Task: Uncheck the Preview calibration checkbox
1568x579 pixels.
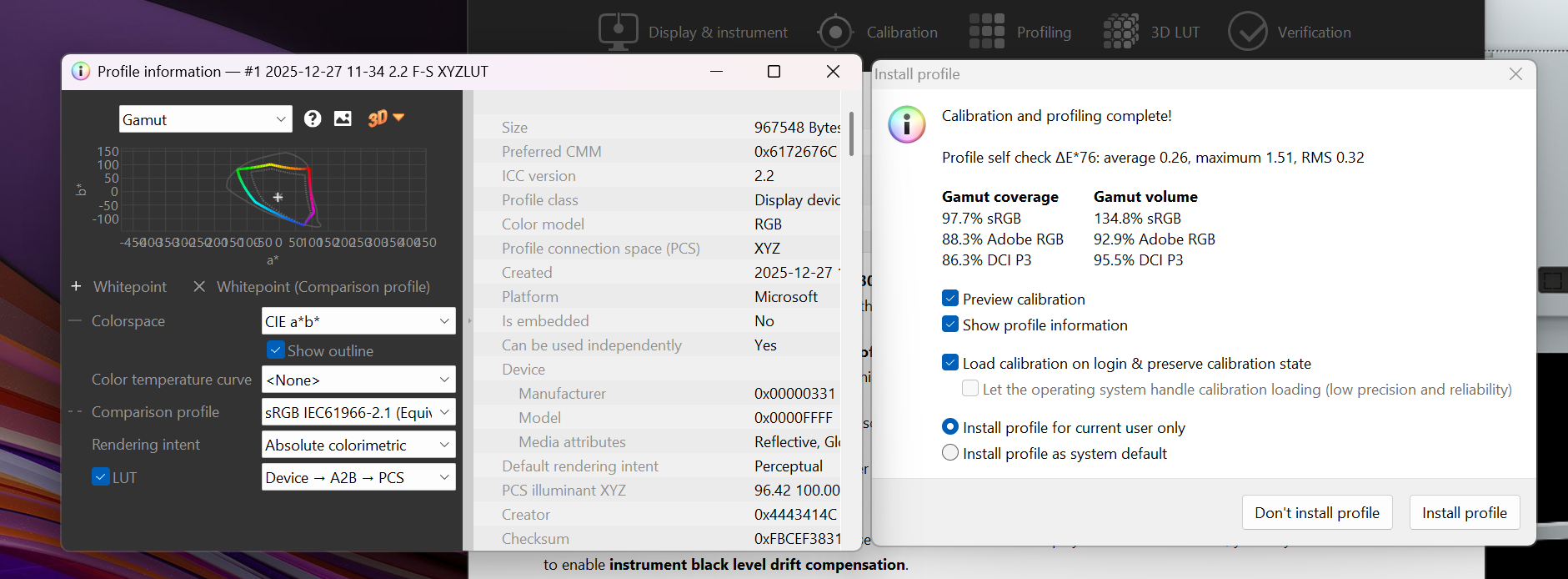Action: (950, 299)
